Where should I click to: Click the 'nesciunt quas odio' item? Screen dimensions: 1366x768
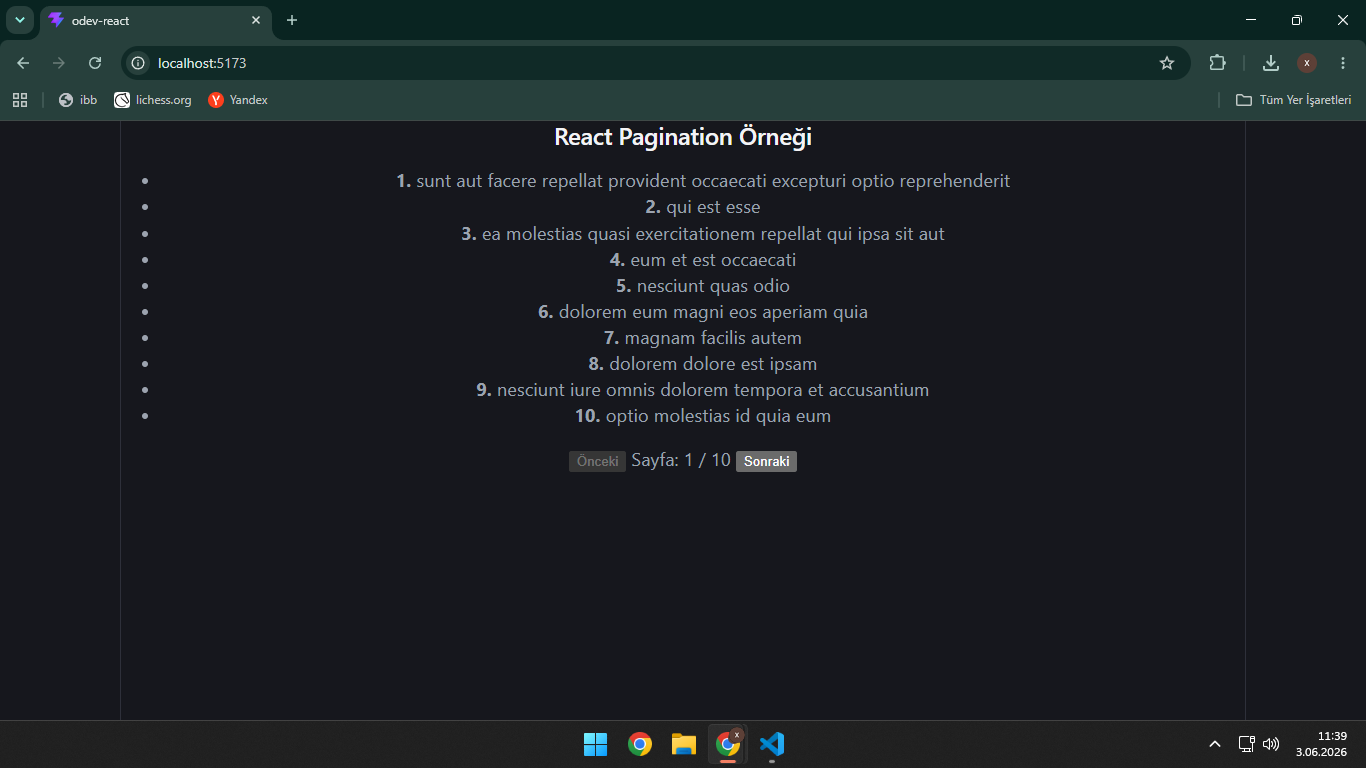[703, 285]
